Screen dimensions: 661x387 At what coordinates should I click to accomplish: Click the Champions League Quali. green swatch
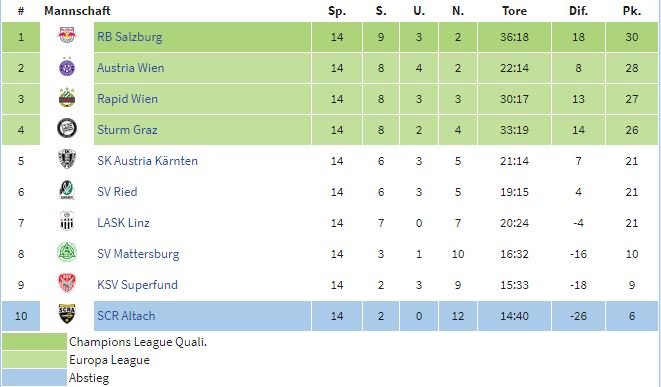click(34, 341)
